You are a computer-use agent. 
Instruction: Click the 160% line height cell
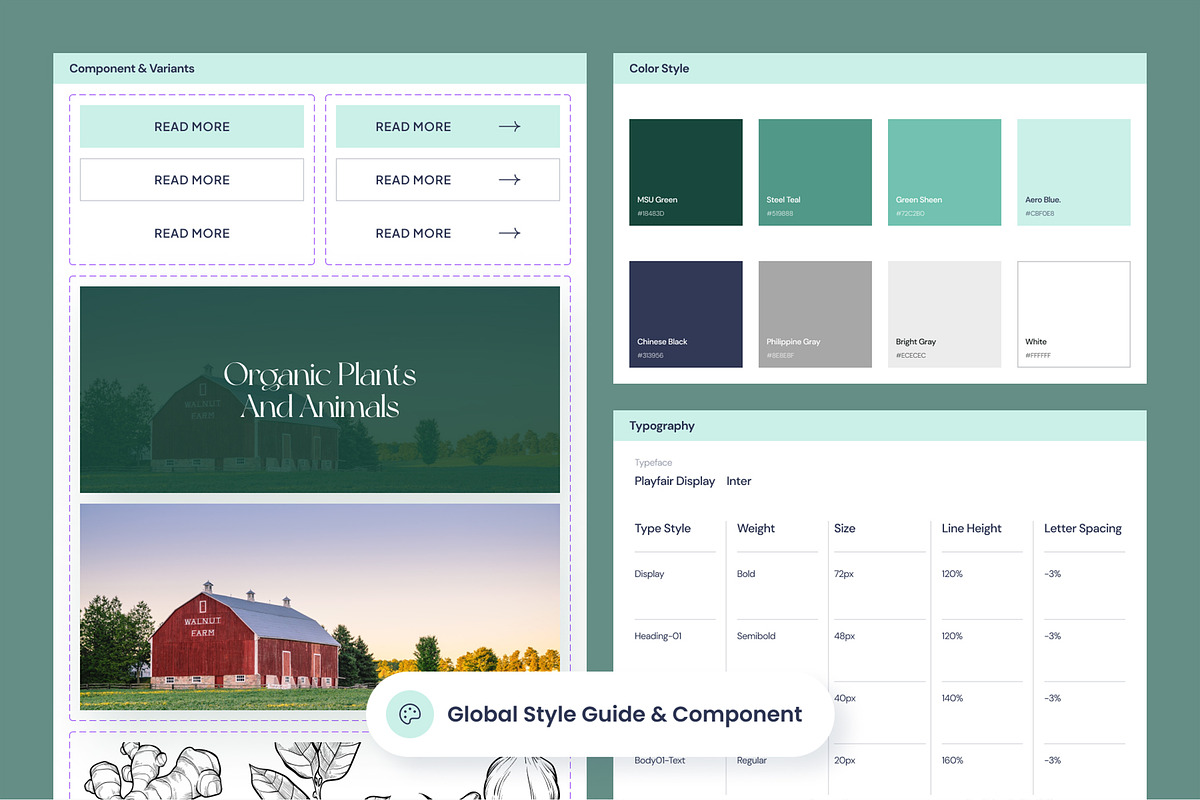952,760
